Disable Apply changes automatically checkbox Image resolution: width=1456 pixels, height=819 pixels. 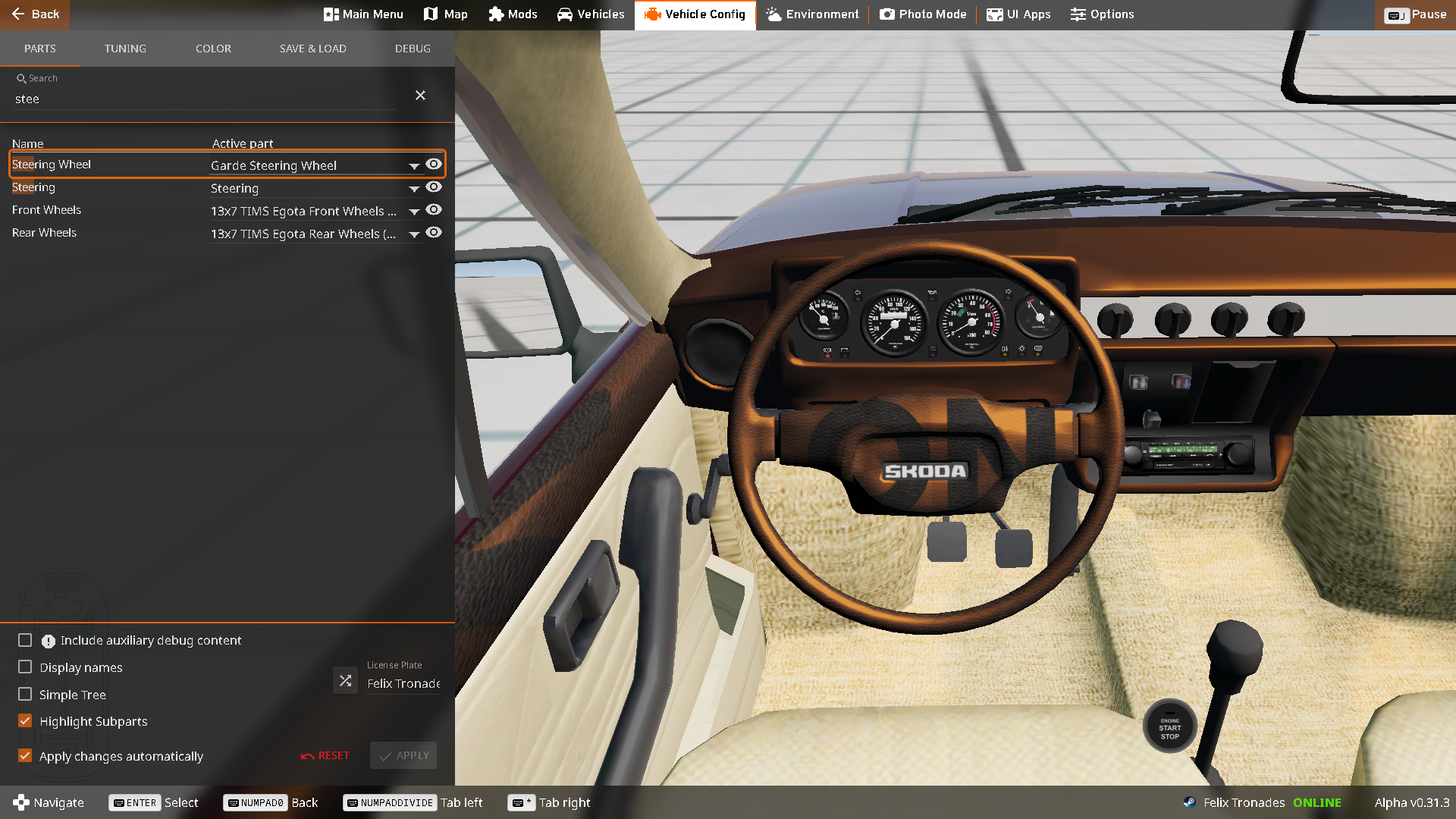pyautogui.click(x=25, y=755)
